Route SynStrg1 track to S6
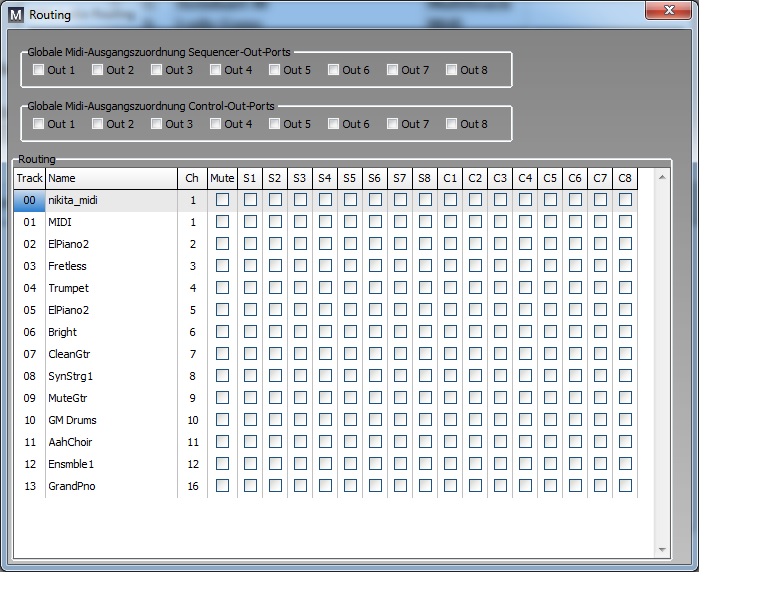 tap(375, 376)
